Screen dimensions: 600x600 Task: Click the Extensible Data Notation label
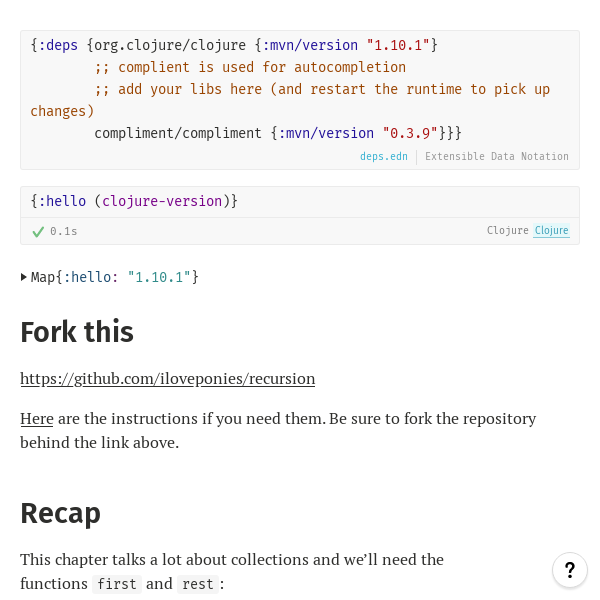pos(496,157)
